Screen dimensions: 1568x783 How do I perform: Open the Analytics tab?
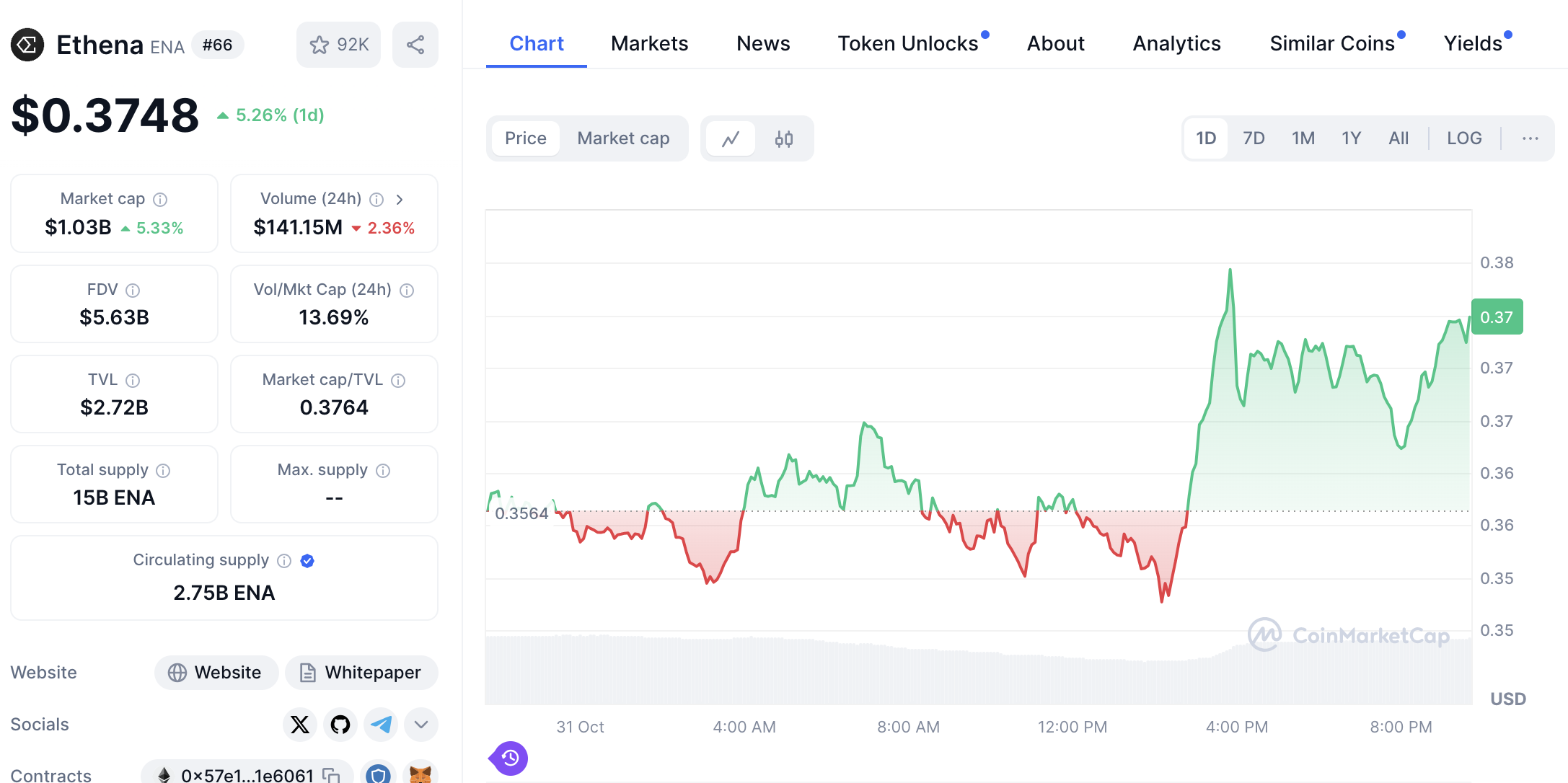pos(1176,43)
